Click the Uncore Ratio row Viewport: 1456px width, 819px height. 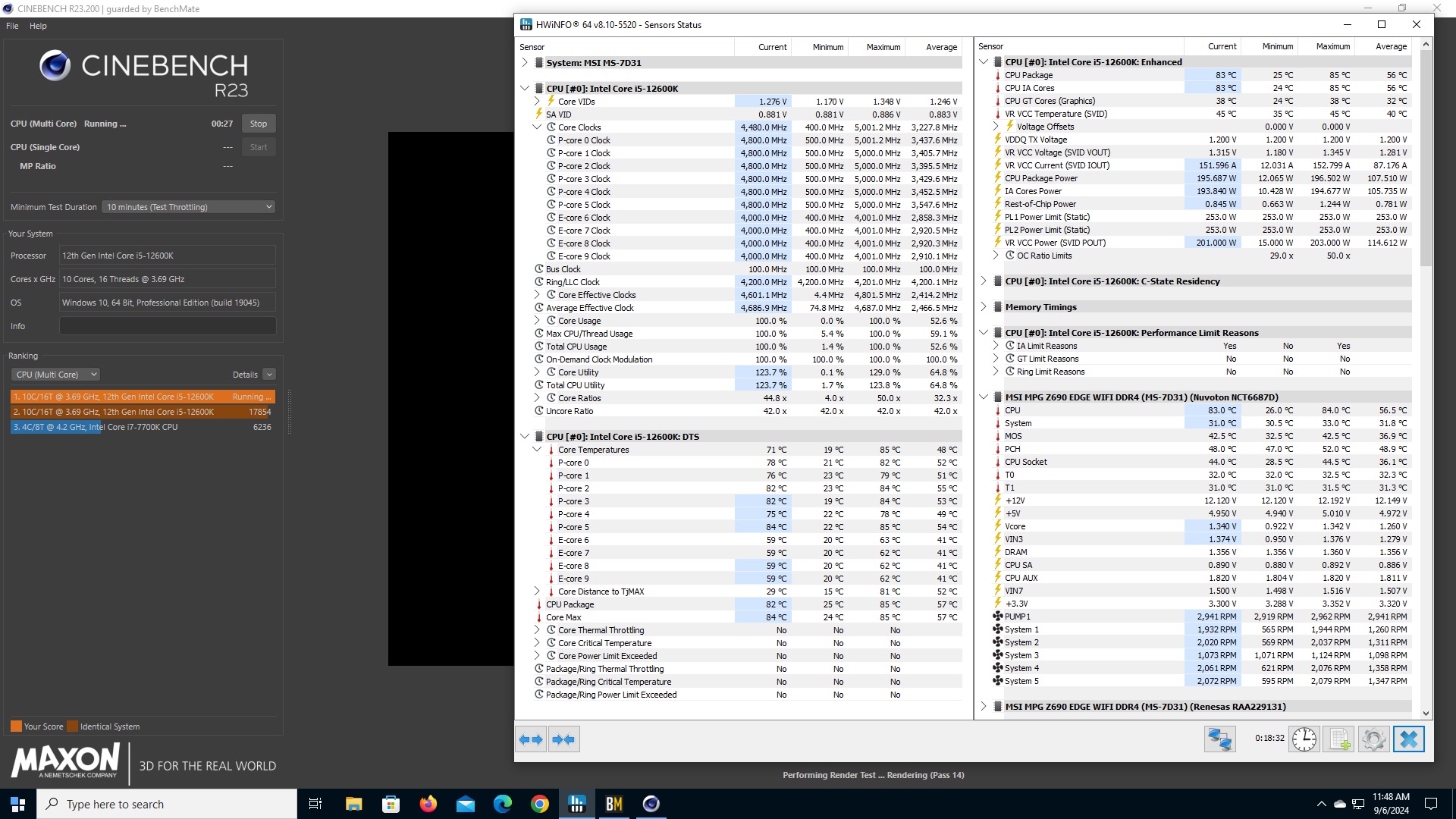[x=747, y=411]
